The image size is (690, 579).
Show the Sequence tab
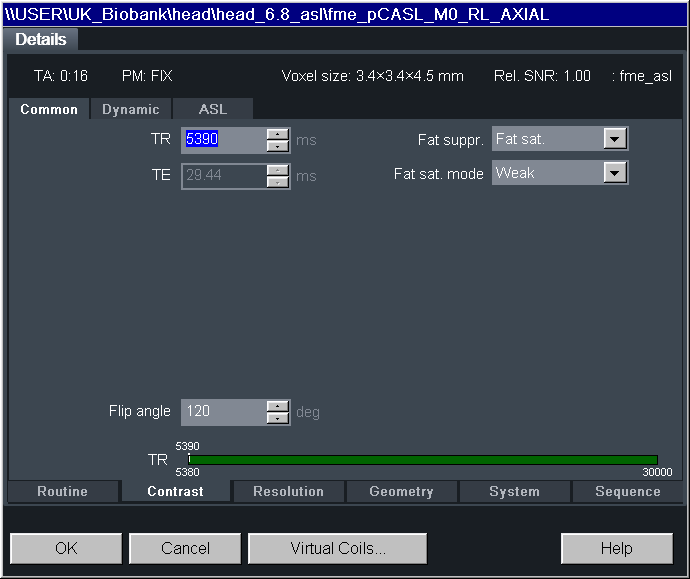[627, 492]
